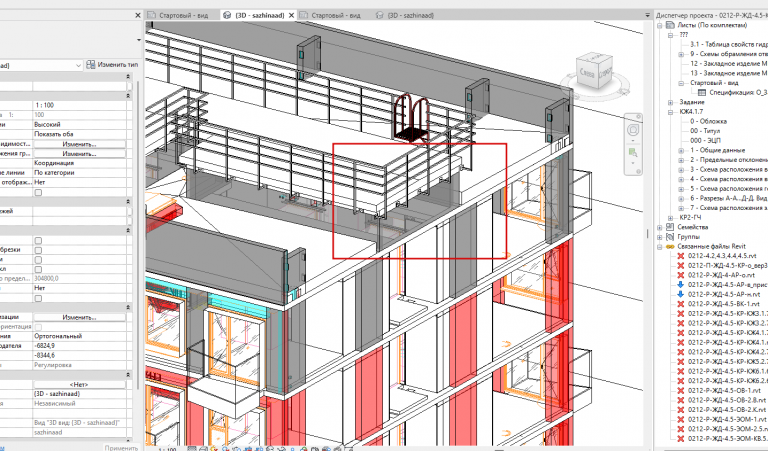Activate the zoom region tool in navigation bar
768x451 pixels.
click(x=633, y=152)
